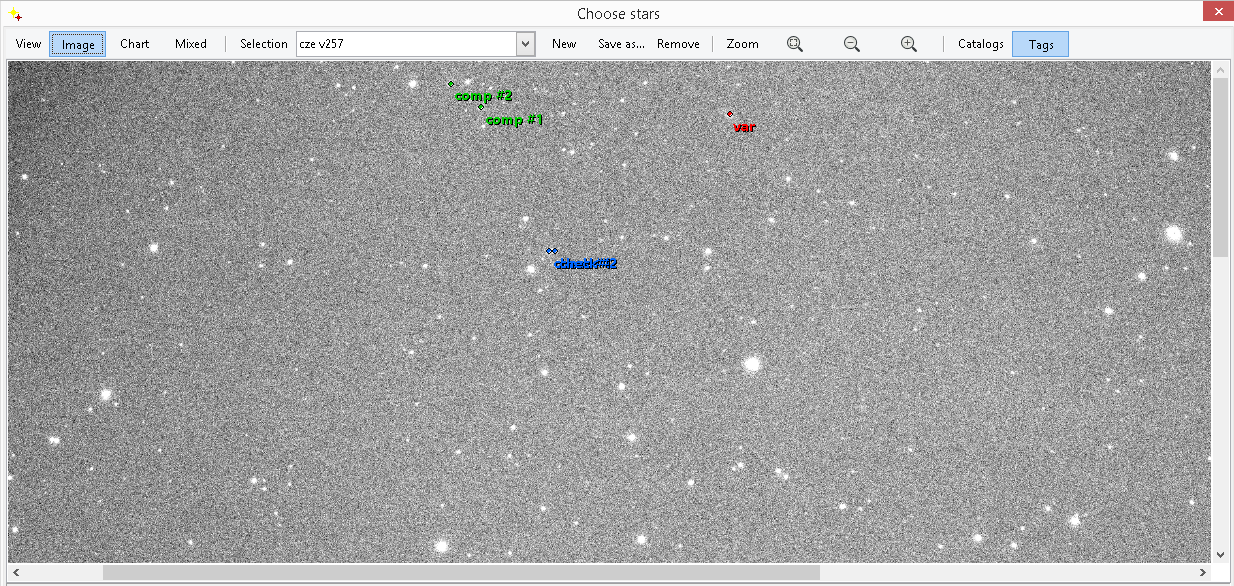Click the app icon in title bar
Image resolution: width=1234 pixels, height=586 pixels.
[15, 14]
